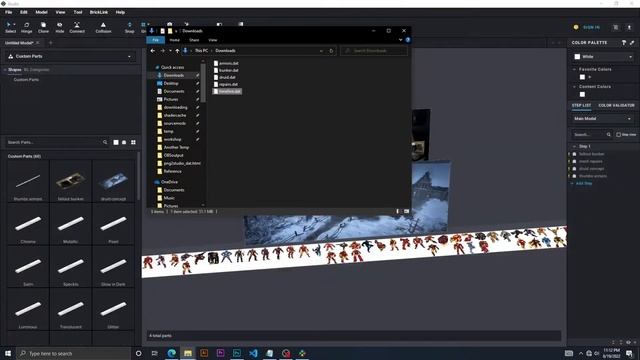Switch to large icons view in File Explorer status bar
Image resolution: width=640 pixels, height=360 pixels.
click(407, 211)
